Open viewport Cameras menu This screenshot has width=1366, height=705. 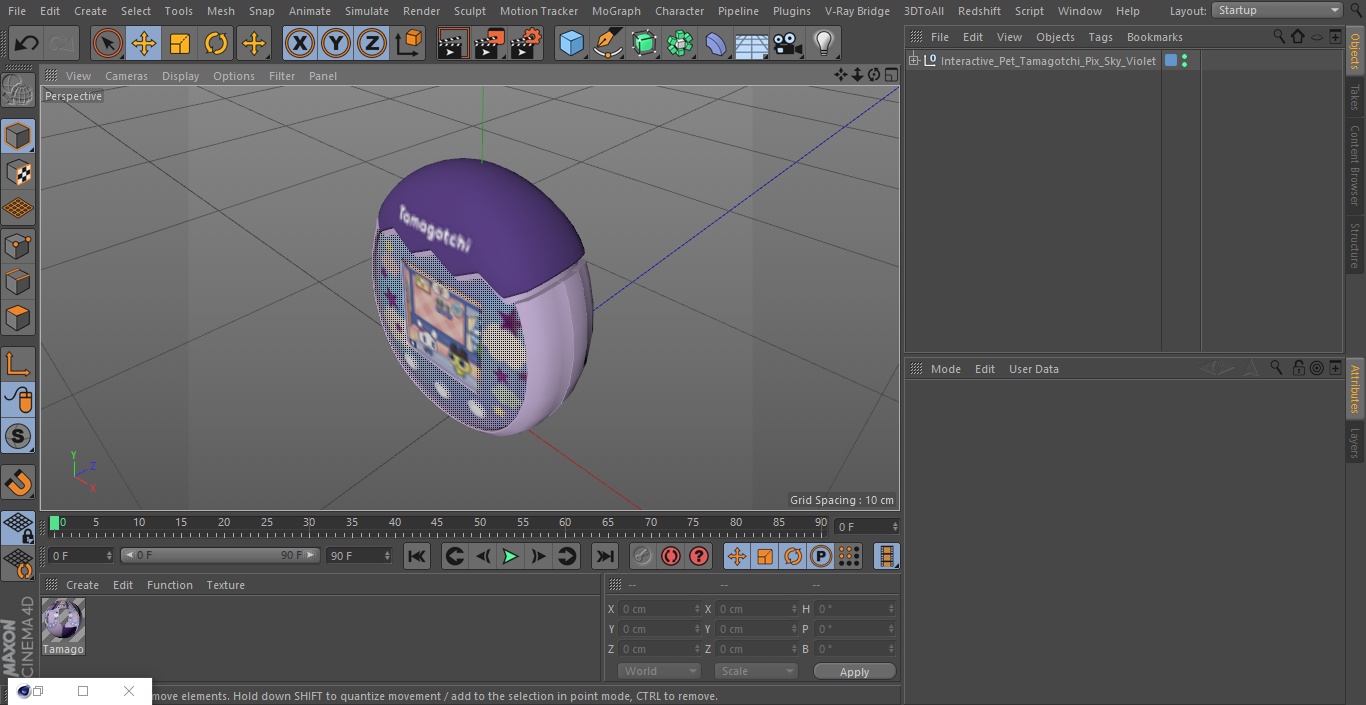[x=126, y=76]
